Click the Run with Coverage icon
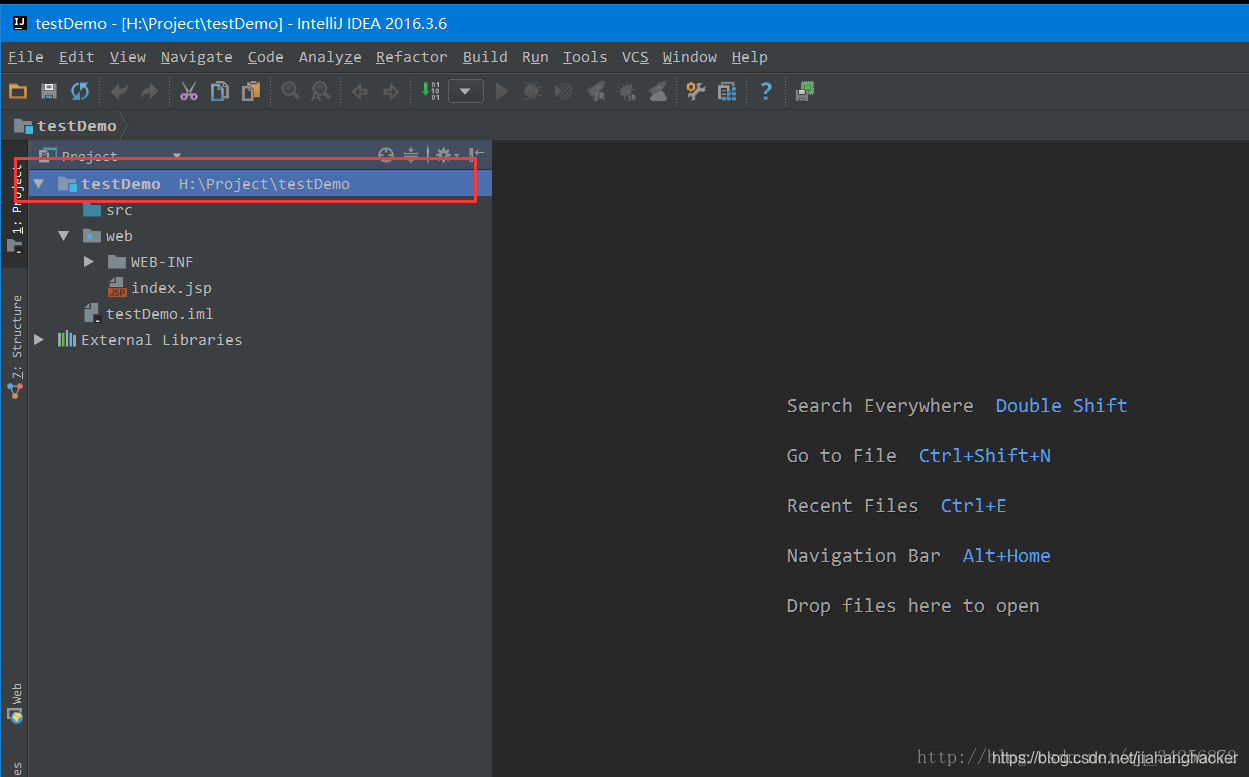Screen dimensions: 1249x777 click(x=564, y=91)
